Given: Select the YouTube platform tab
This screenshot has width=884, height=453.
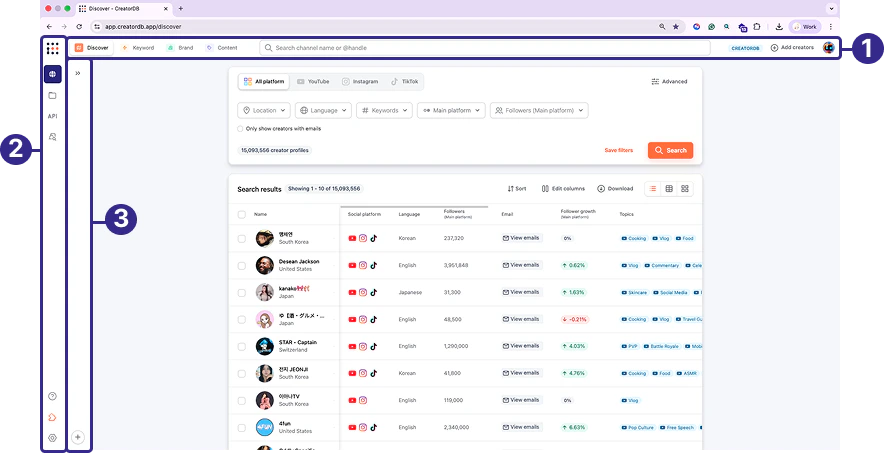Looking at the screenshot, I should tap(313, 81).
